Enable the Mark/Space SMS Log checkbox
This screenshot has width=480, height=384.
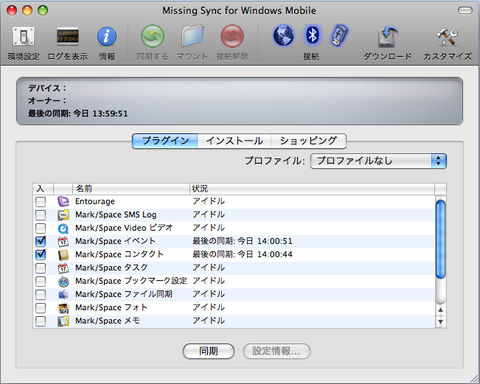(x=41, y=215)
